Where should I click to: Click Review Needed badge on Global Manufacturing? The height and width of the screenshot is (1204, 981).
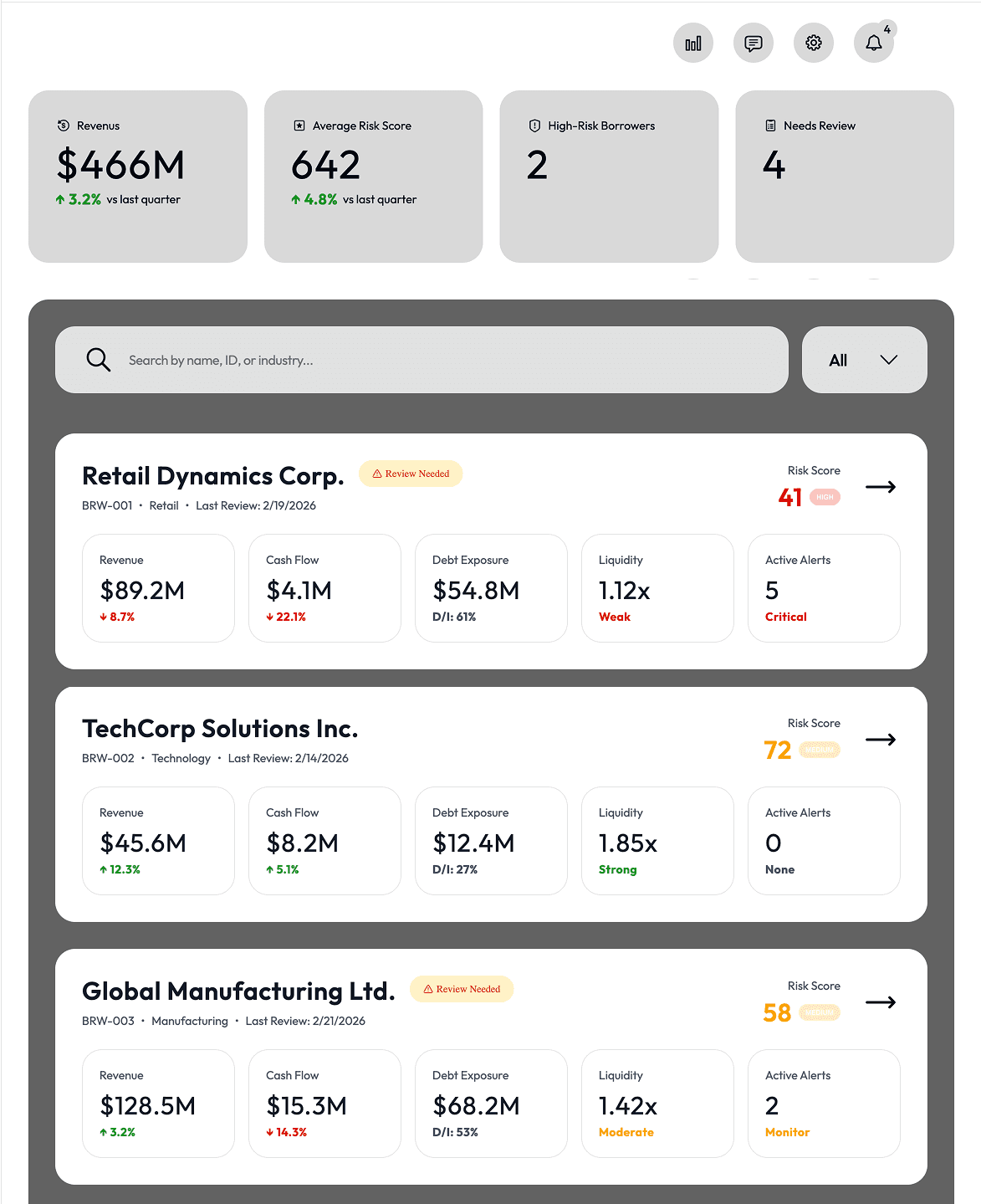(x=462, y=989)
